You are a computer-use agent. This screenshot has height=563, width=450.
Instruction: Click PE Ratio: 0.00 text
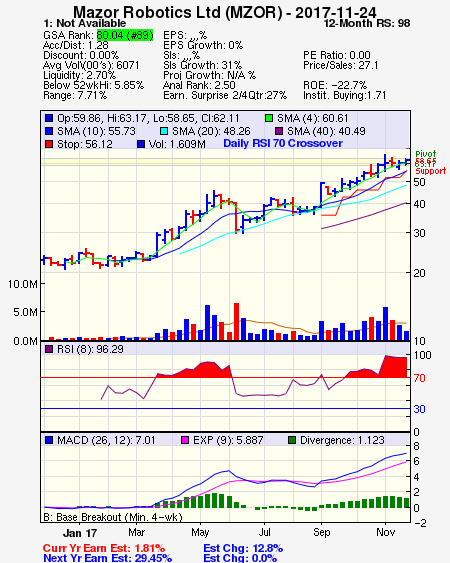pos(337,55)
